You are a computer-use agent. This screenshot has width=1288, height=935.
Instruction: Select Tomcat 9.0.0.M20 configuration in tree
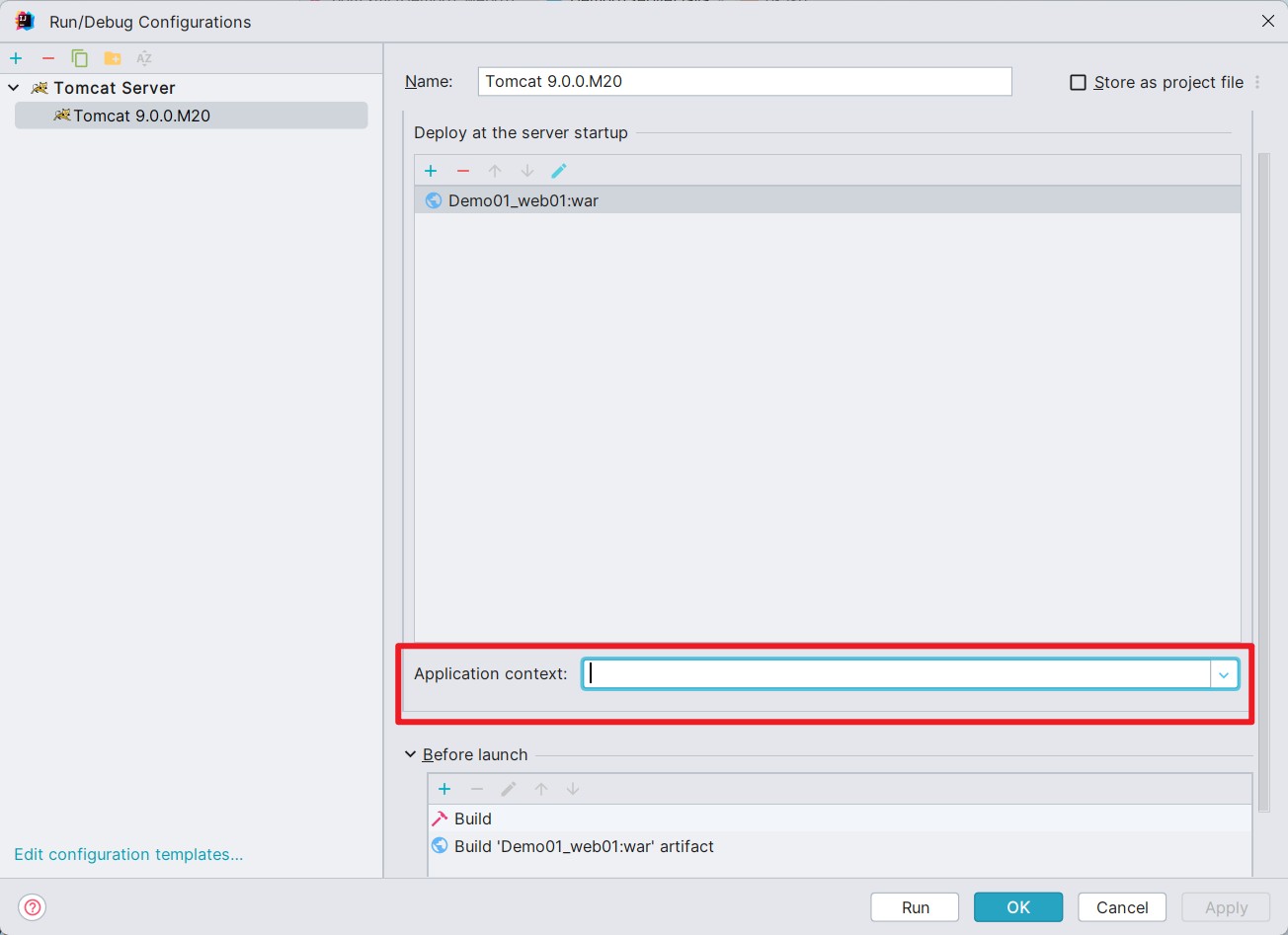click(191, 116)
